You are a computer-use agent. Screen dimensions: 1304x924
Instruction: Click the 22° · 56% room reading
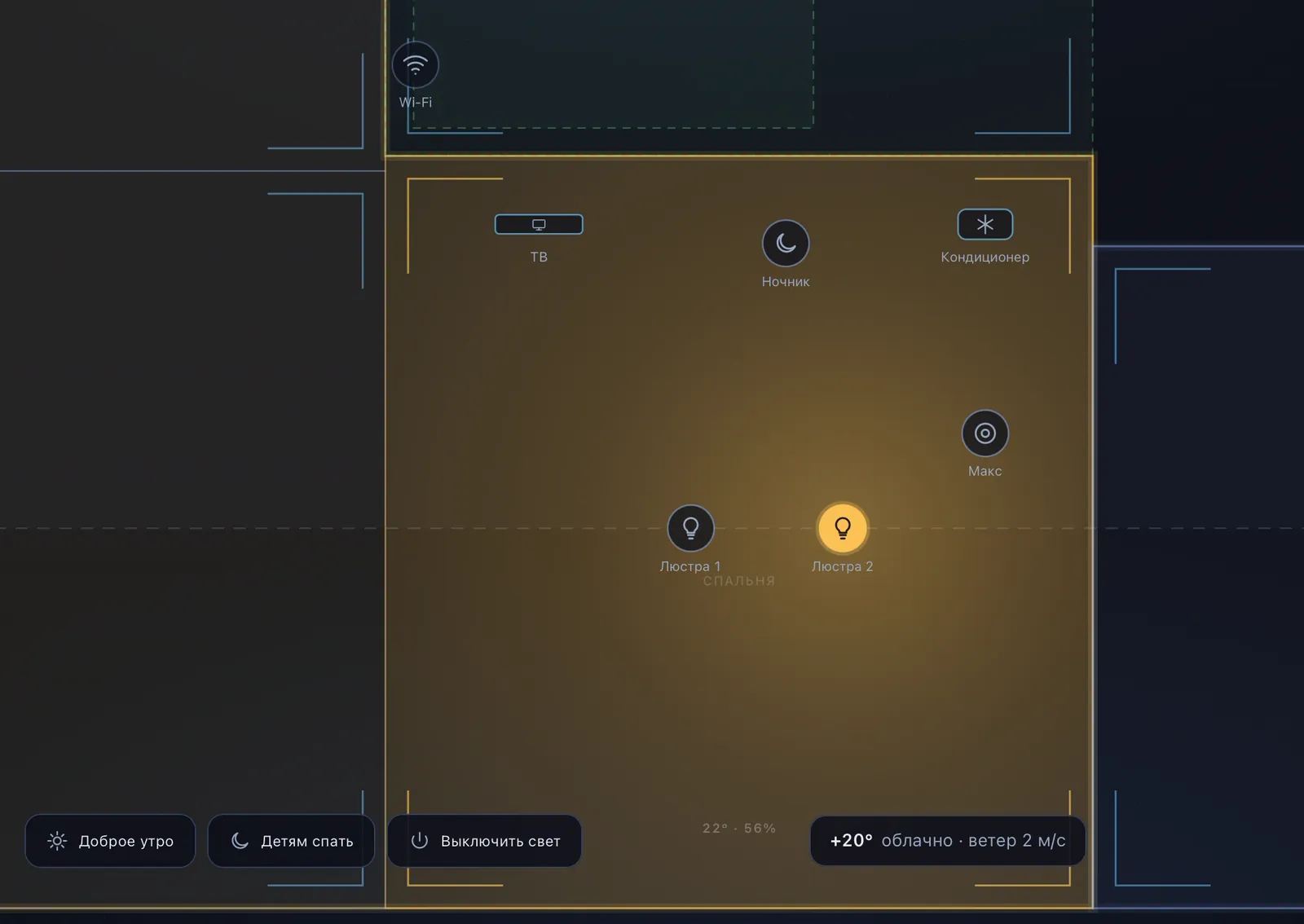tap(739, 828)
